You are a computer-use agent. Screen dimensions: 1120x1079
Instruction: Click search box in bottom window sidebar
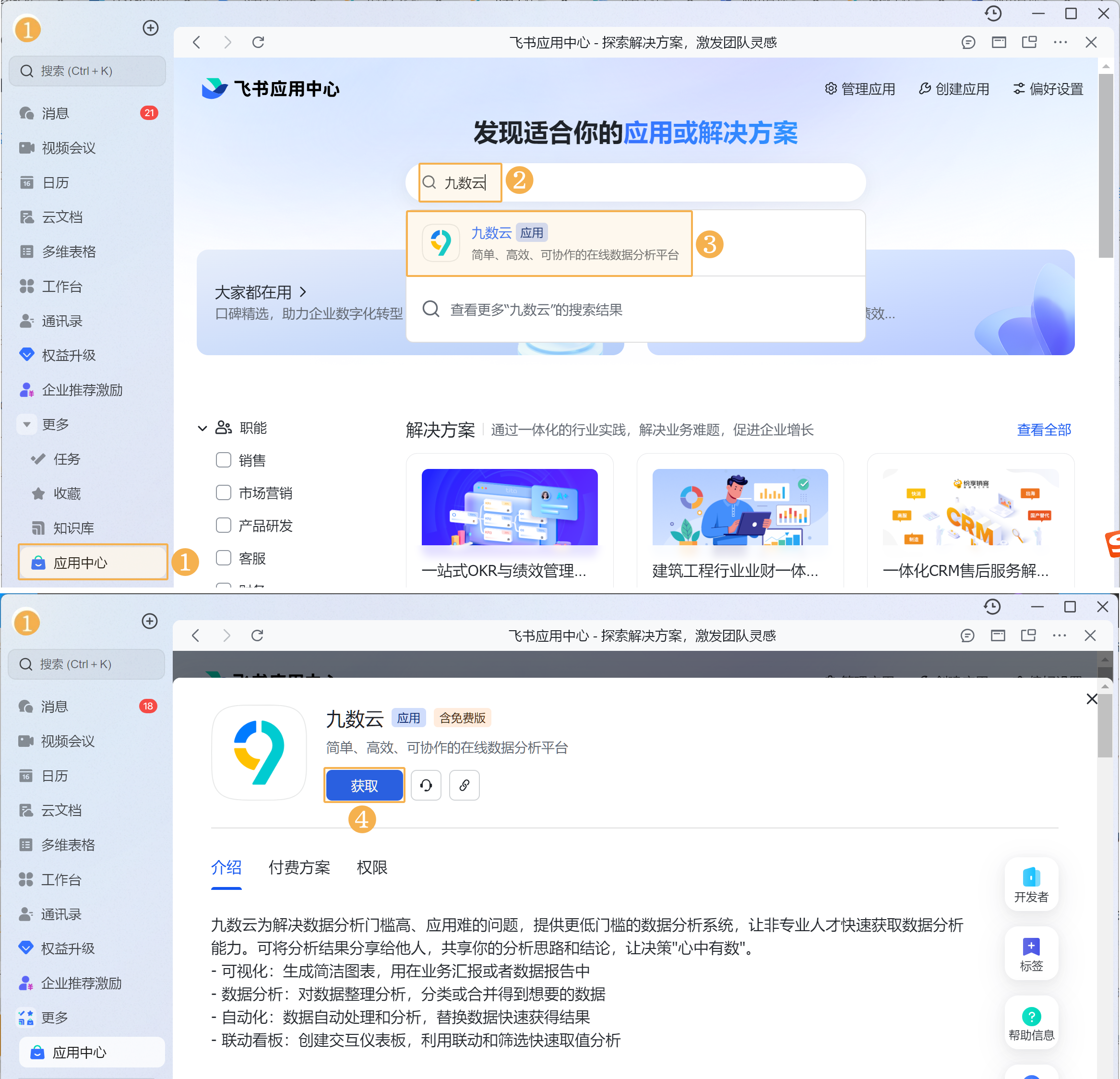(x=86, y=664)
